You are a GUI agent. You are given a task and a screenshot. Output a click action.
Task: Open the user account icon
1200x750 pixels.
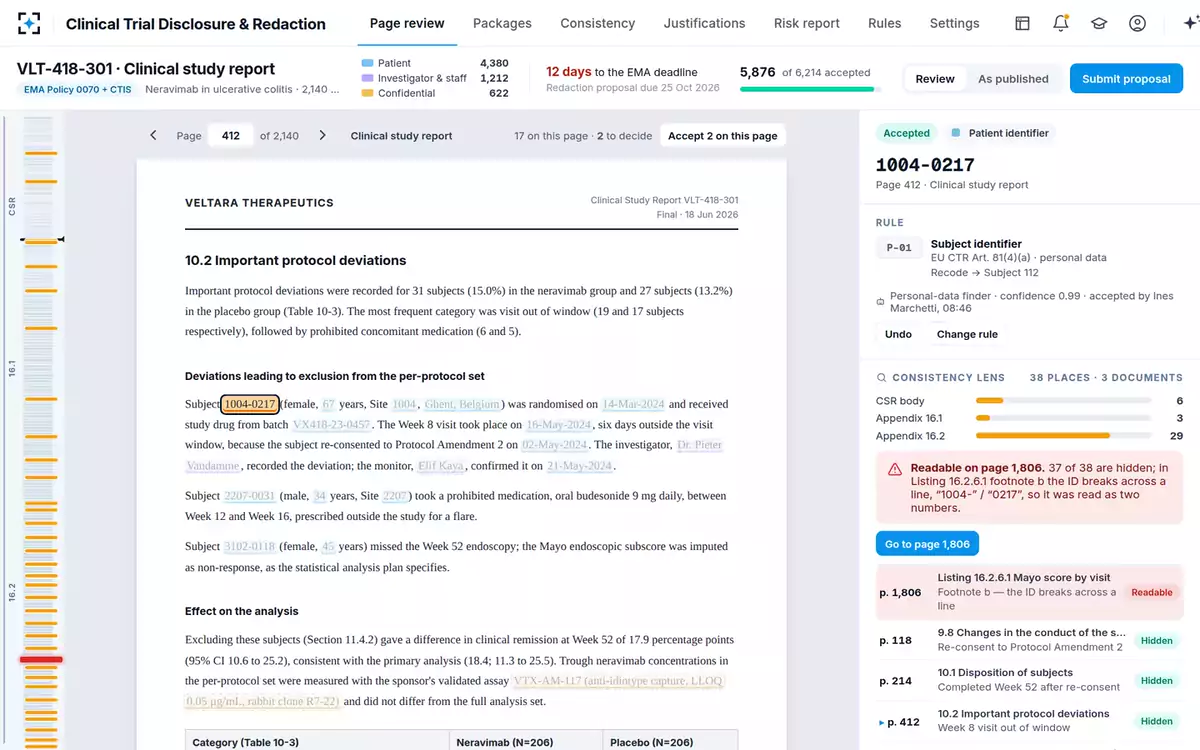click(x=1137, y=23)
